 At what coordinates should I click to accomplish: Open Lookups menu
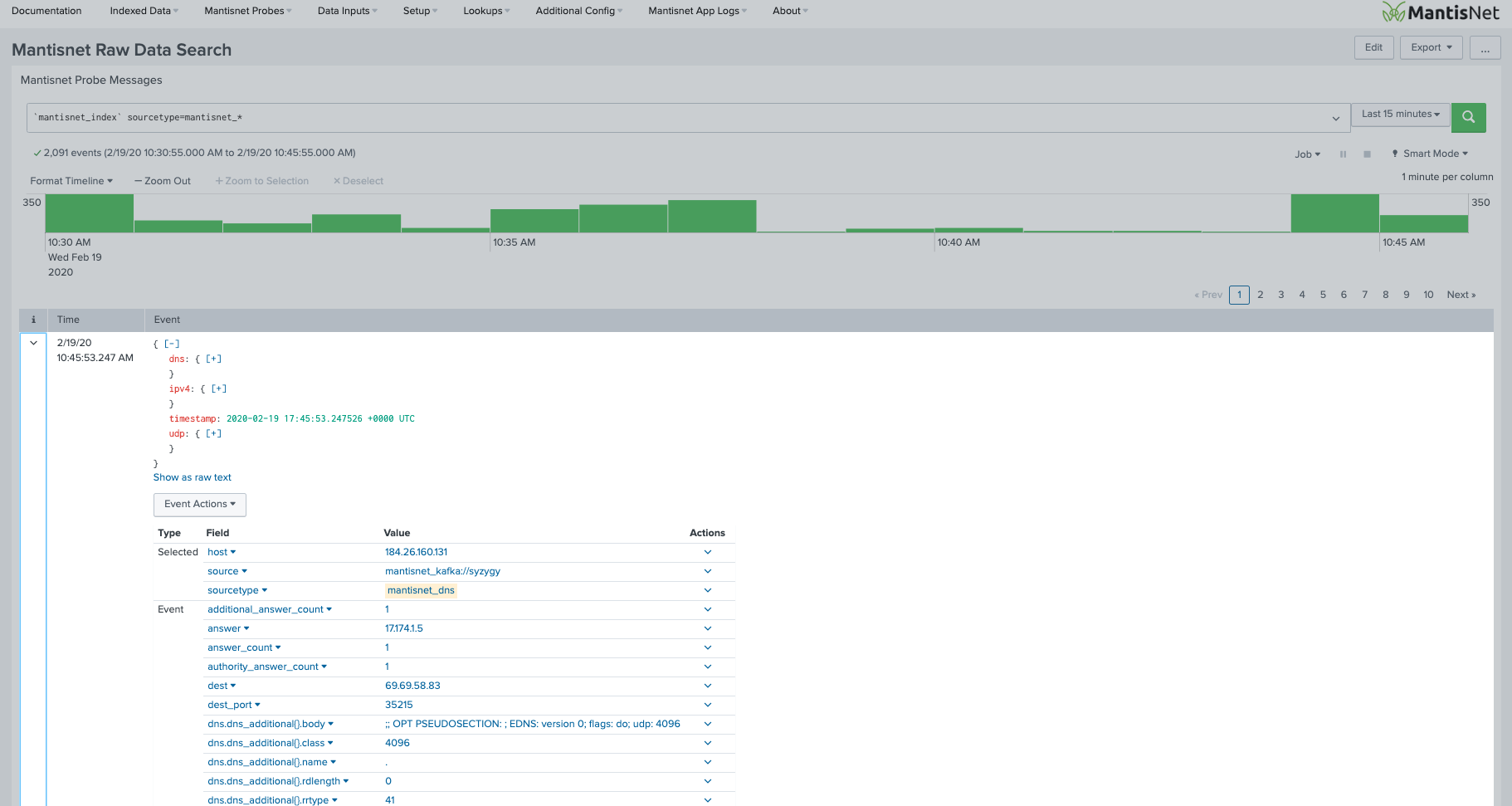point(486,11)
